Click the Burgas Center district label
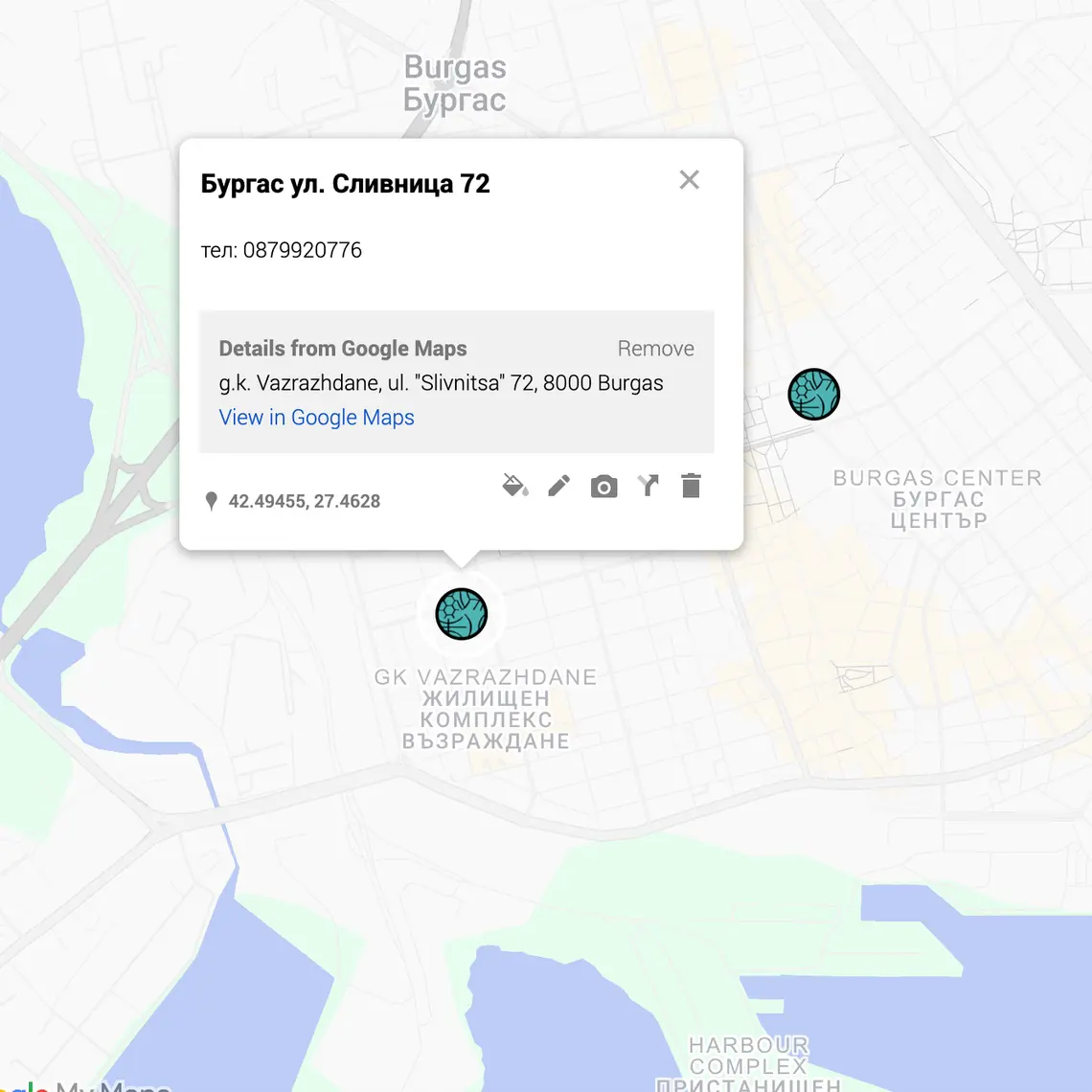The width and height of the screenshot is (1092, 1092). pos(937,499)
